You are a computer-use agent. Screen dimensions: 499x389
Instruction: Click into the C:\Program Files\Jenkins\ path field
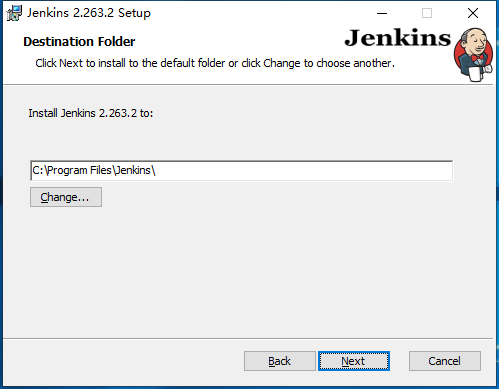[241, 170]
